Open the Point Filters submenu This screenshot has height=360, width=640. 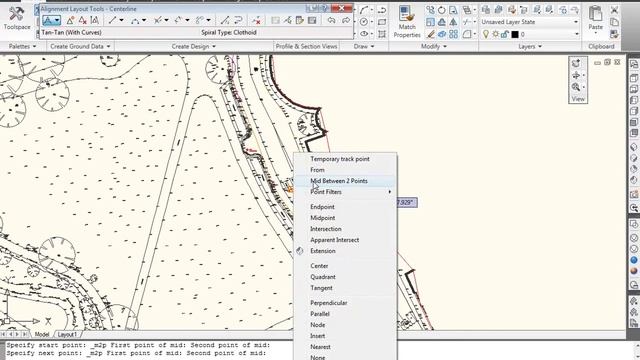tap(345, 192)
